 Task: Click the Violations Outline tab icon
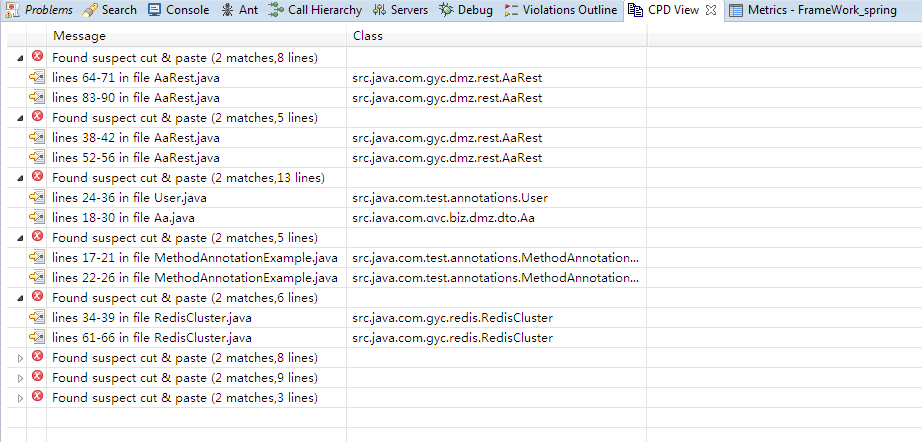511,10
